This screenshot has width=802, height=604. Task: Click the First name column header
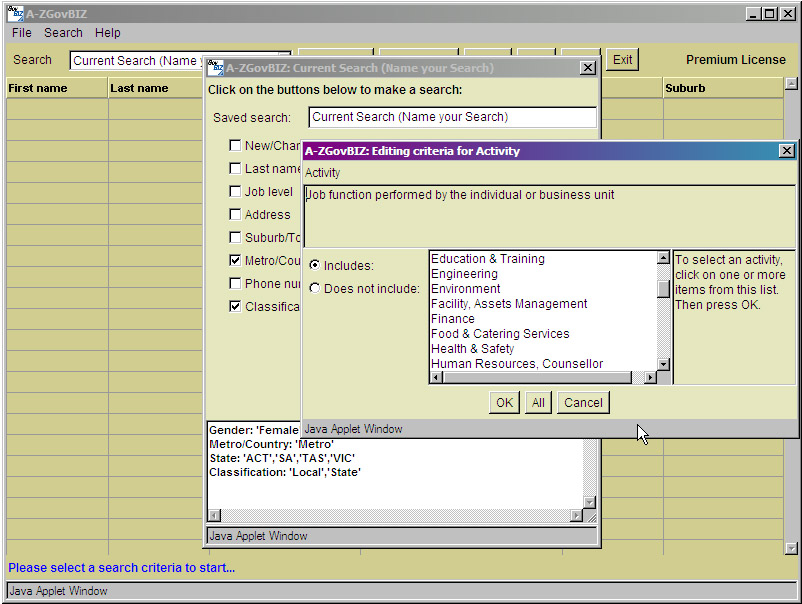(x=57, y=88)
